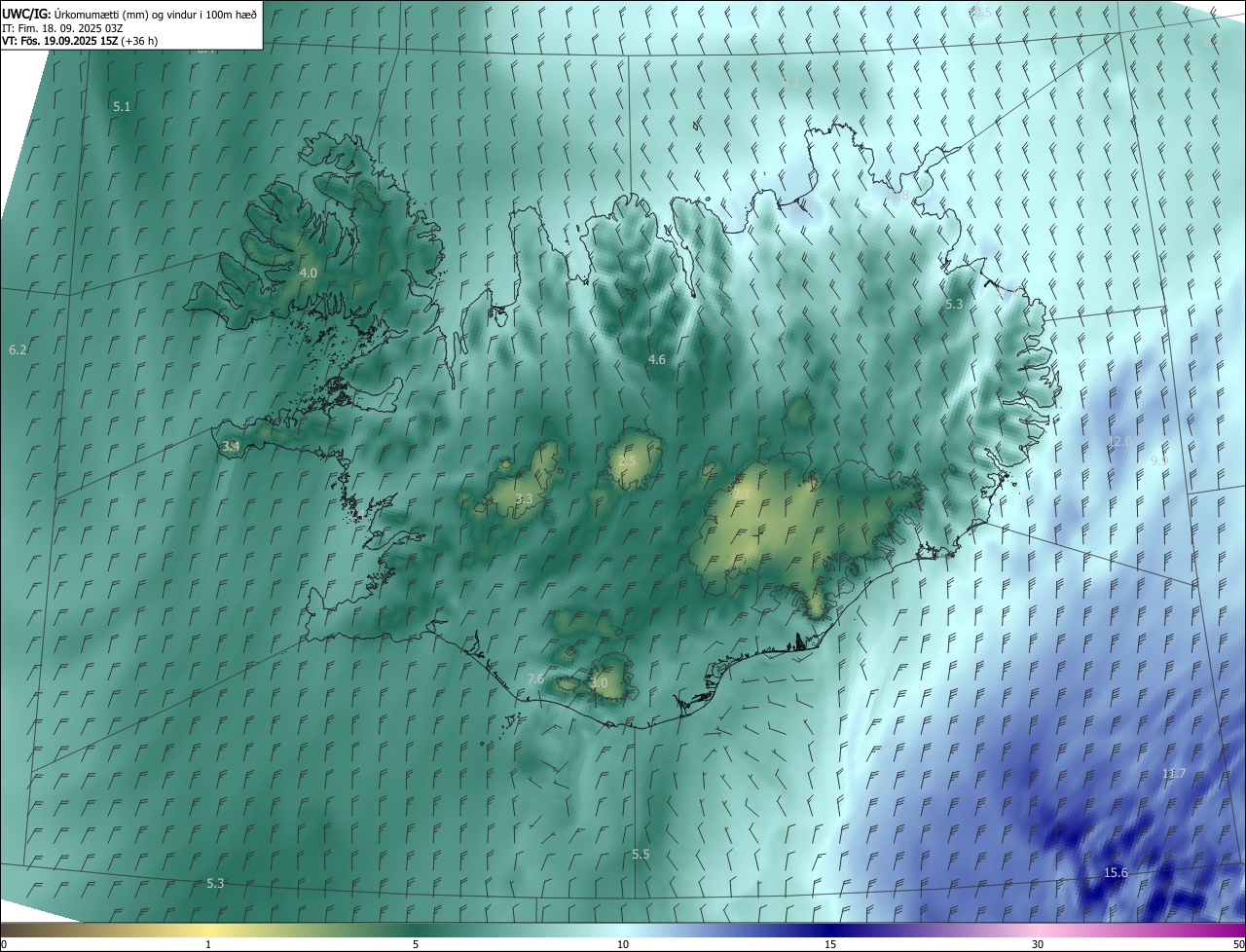Click the 4.0 value label
This screenshot has height=952, width=1246.
tap(308, 274)
